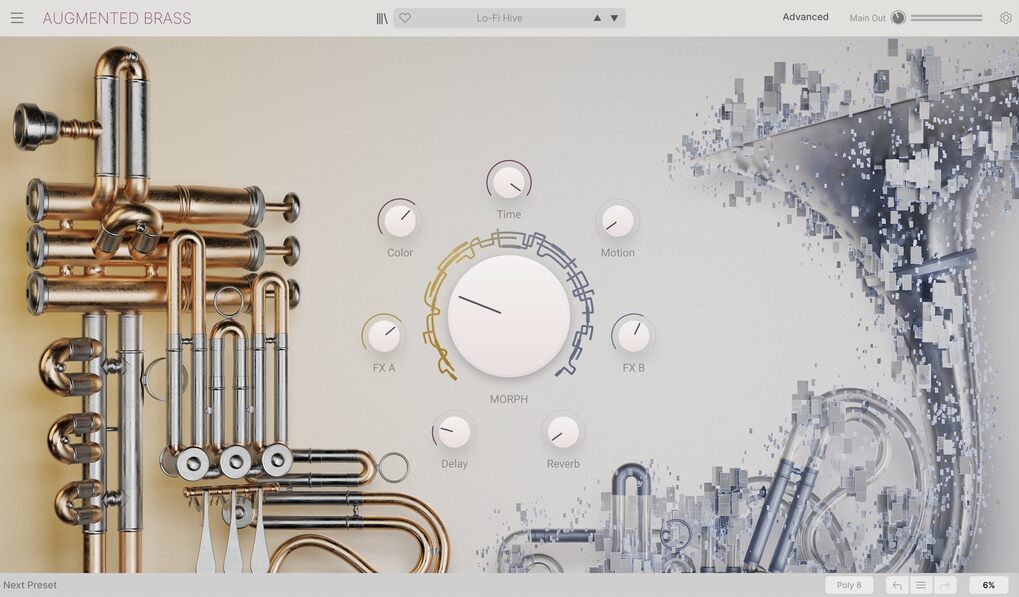Click the 6% CPU meter button
Image resolution: width=1019 pixels, height=597 pixels.
[987, 585]
